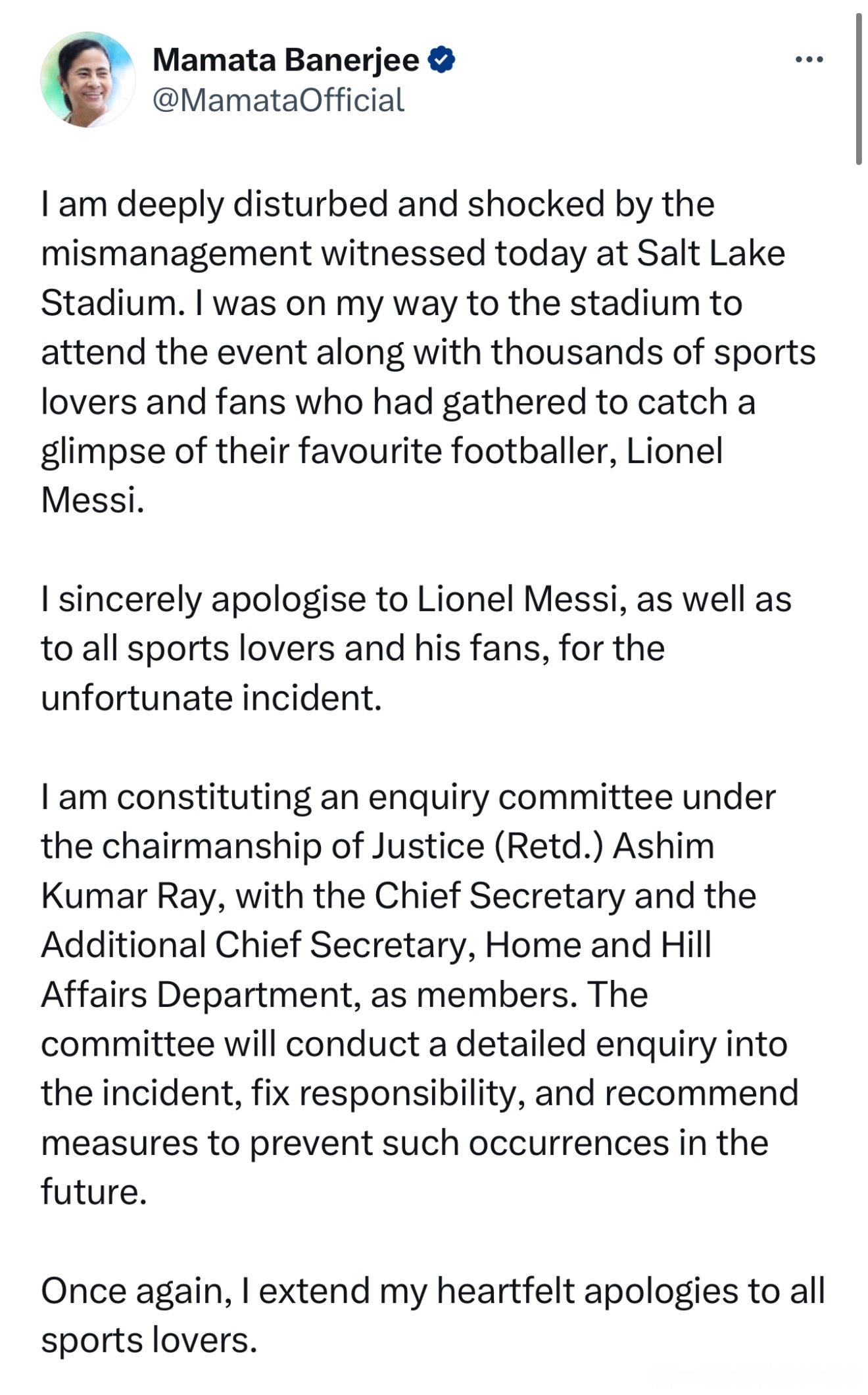Click the words "Salt Lake" in the post

(711, 254)
